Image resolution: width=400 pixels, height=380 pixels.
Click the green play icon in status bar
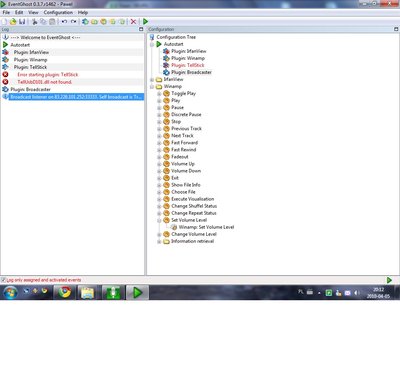tap(389, 280)
